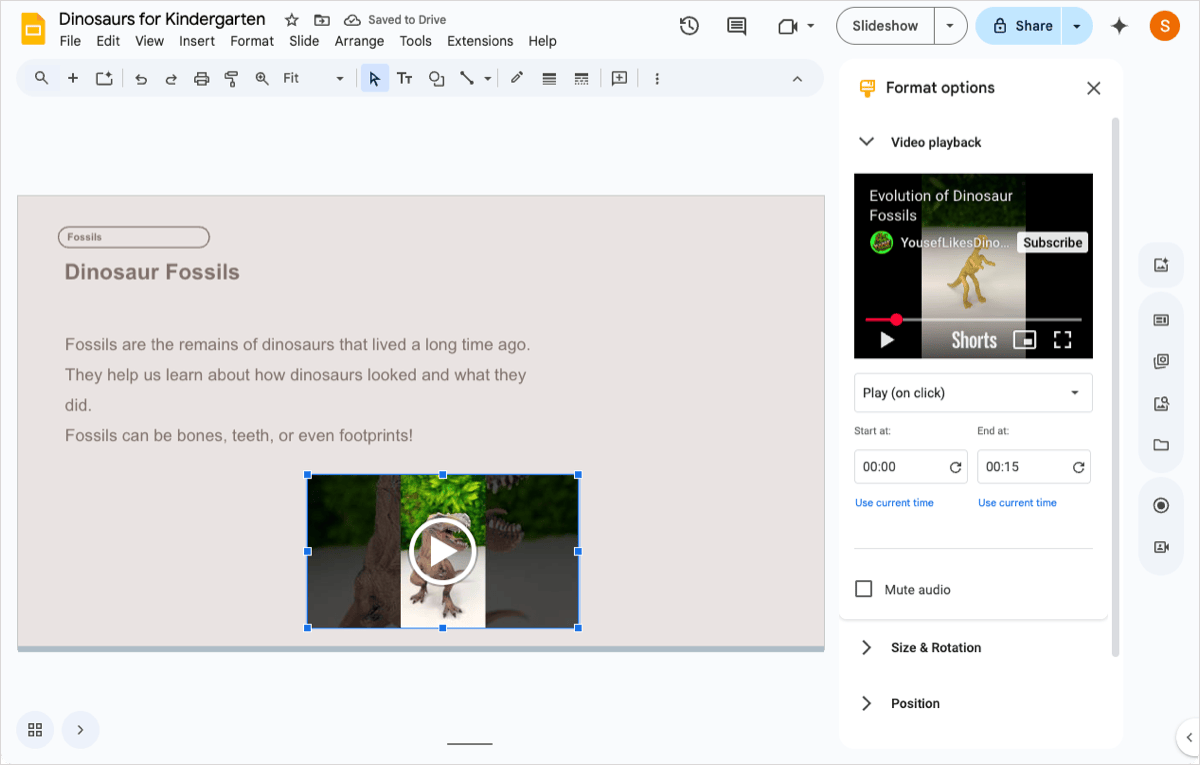Click the record slideshow circle icon

click(1161, 506)
